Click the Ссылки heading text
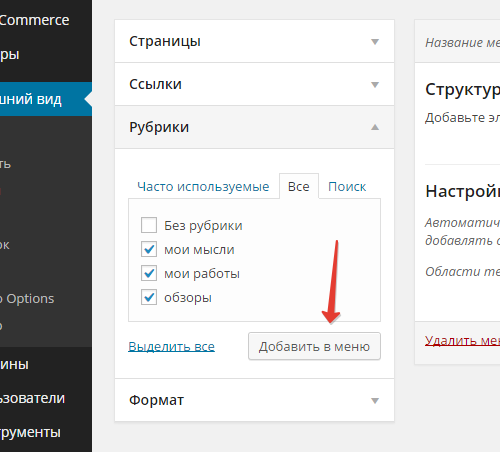The height and width of the screenshot is (452, 500). [x=155, y=84]
